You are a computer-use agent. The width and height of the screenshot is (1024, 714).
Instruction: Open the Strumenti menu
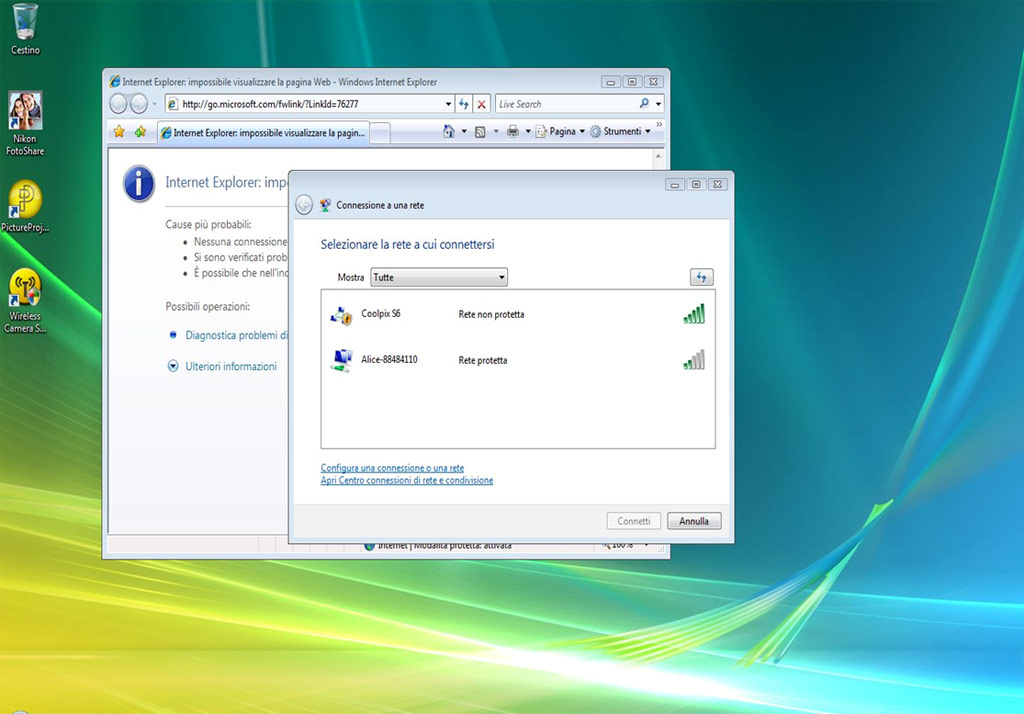(620, 131)
